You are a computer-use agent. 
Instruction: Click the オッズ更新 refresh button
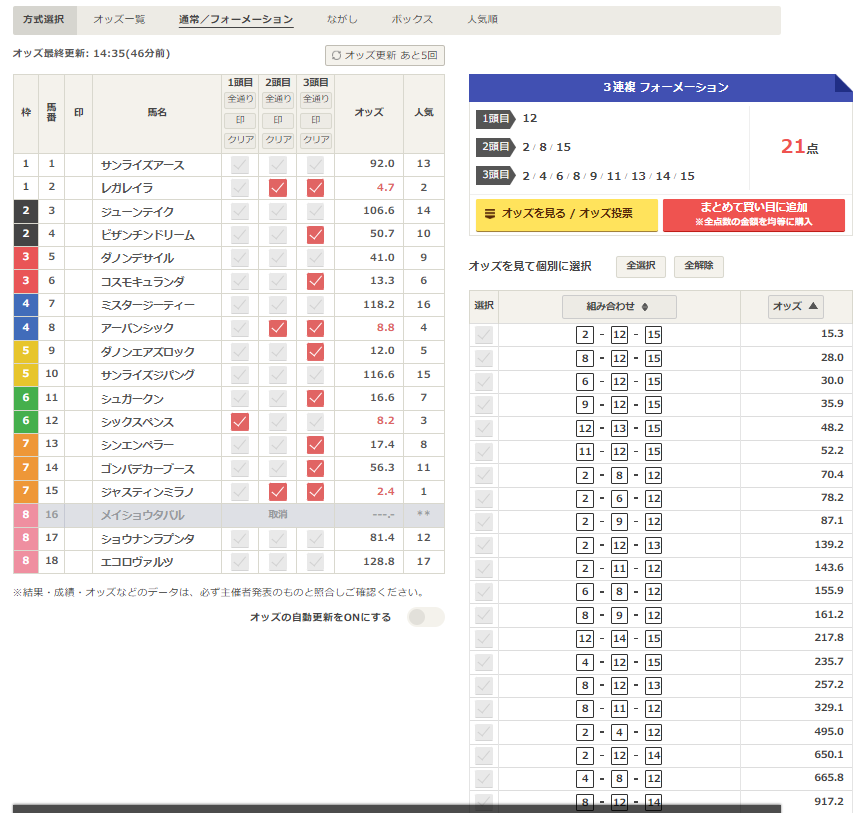click(x=385, y=56)
